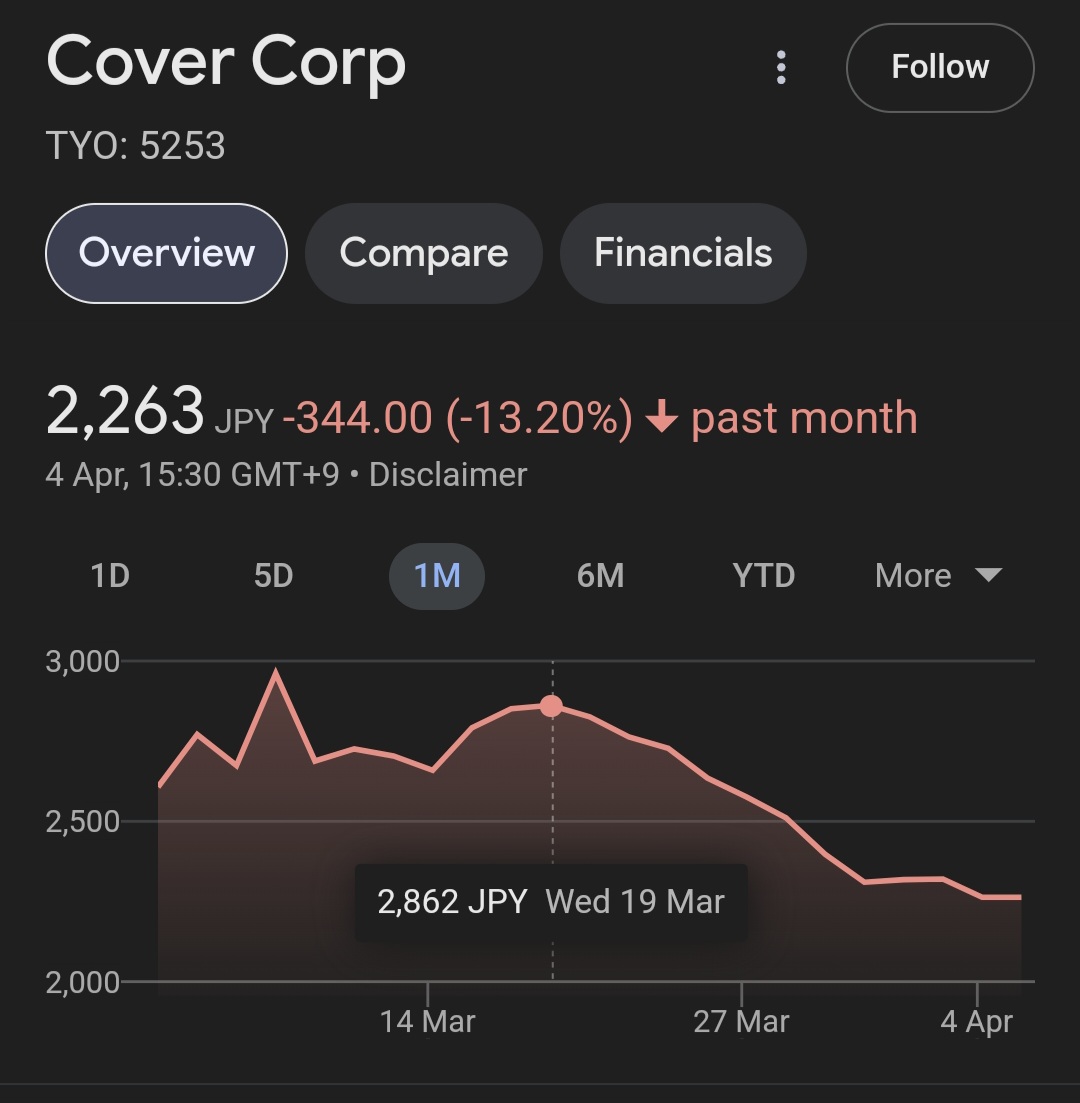This screenshot has width=1080, height=1103.
Task: Click the Cover Corp heading
Action: [226, 63]
